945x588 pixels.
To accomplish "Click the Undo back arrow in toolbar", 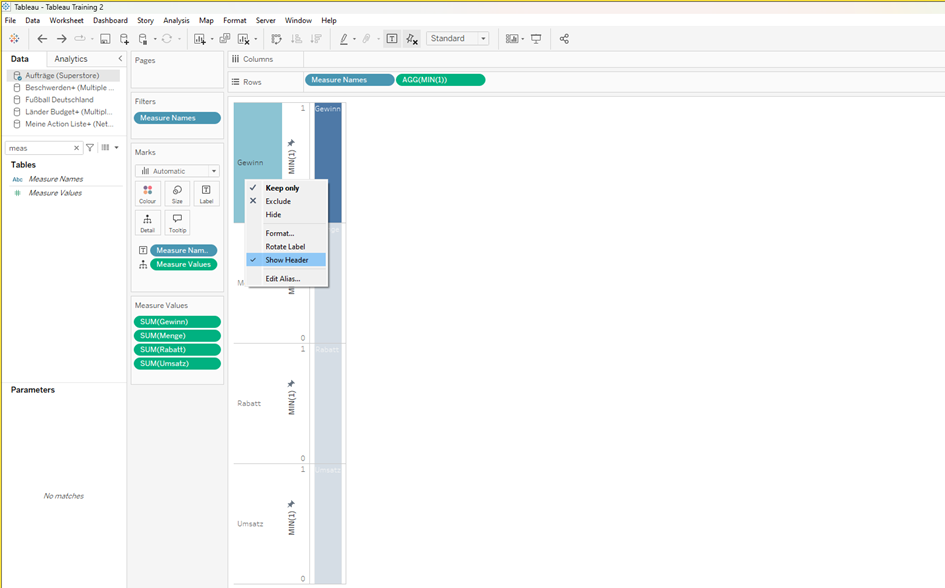I will click(x=42, y=39).
